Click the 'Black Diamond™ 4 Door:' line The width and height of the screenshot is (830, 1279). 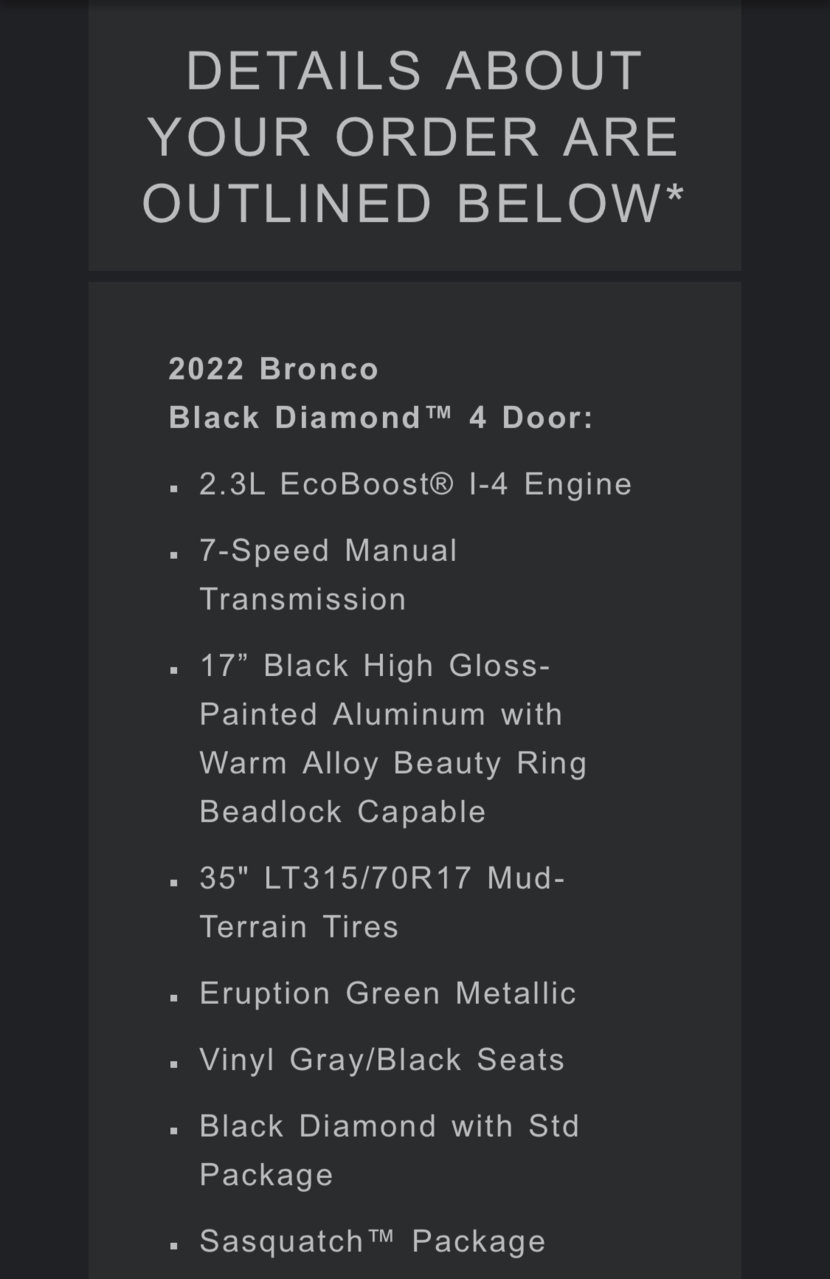coord(381,417)
